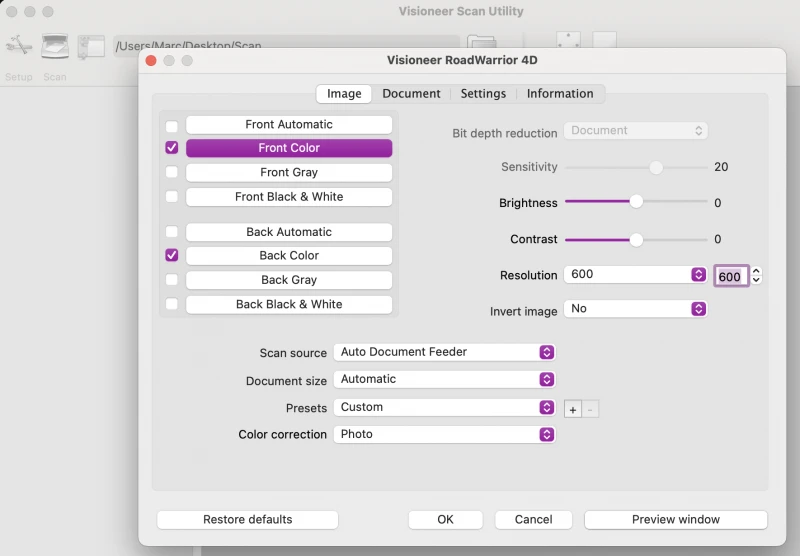Confirm settings with the OK button
Image resolution: width=800 pixels, height=556 pixels.
tap(445, 519)
